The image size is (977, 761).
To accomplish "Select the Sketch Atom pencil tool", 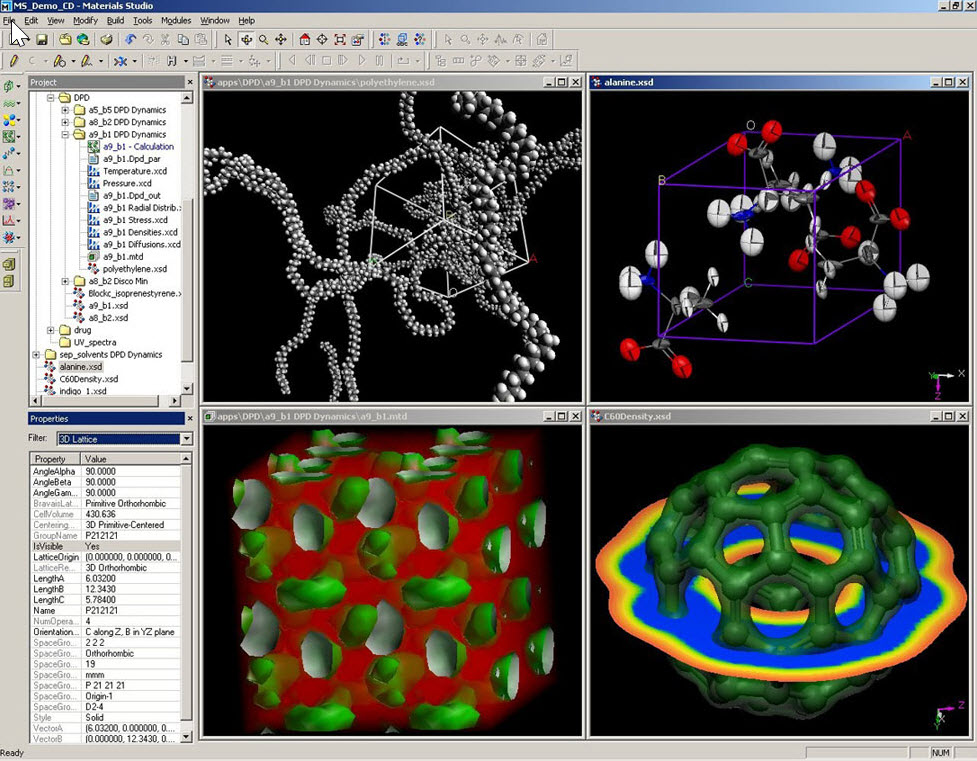I will pyautogui.click(x=15, y=61).
